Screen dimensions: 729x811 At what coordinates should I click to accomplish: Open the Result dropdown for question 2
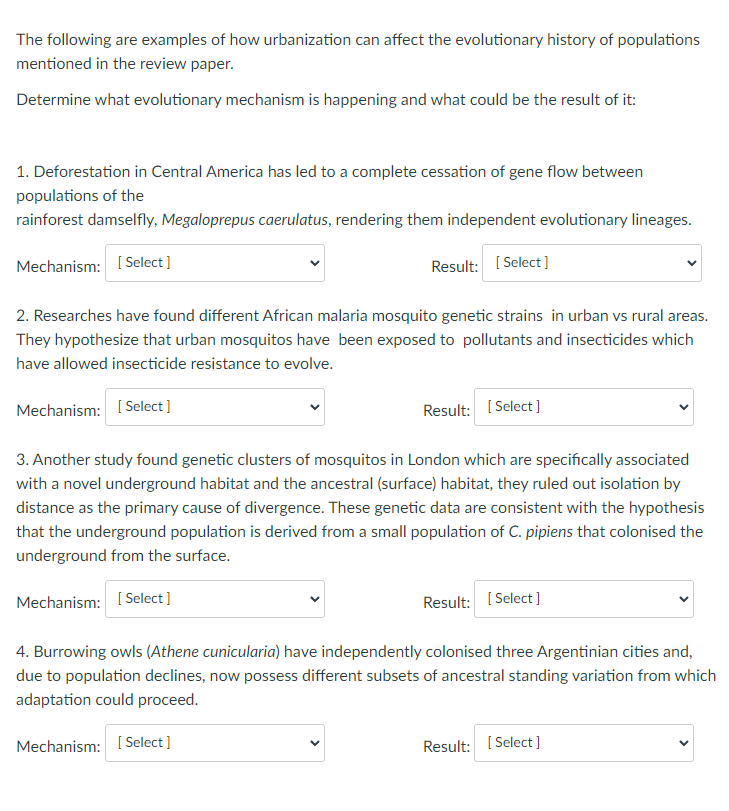coord(584,407)
